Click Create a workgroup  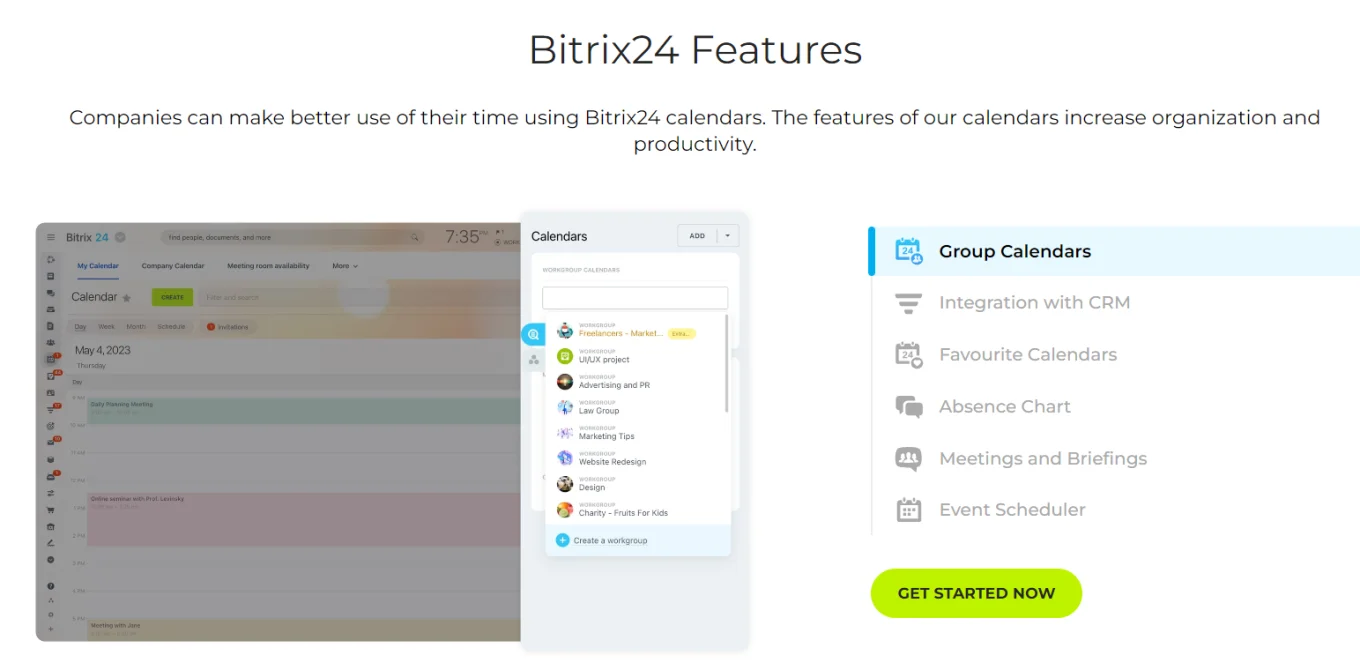[x=610, y=539]
